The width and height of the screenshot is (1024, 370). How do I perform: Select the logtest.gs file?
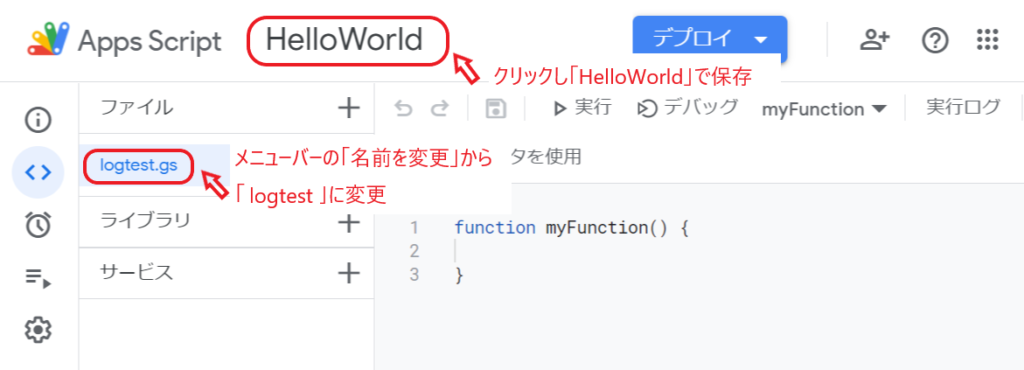tap(138, 165)
